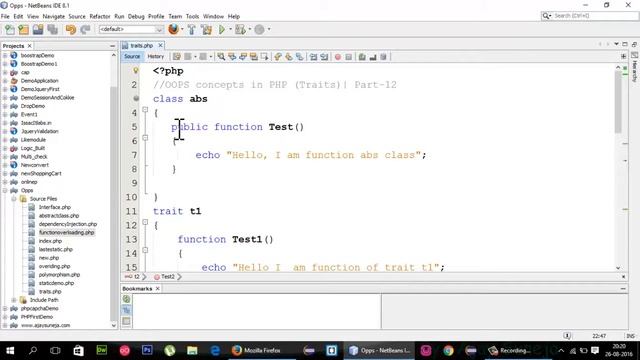The image size is (640, 360).
Task: Click the Shift Line Left icon
Action: click(313, 57)
